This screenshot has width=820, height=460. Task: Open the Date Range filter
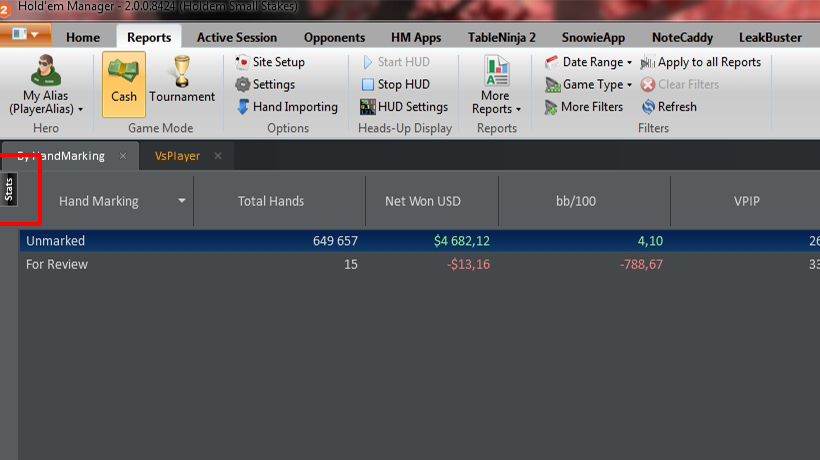pyautogui.click(x=588, y=62)
